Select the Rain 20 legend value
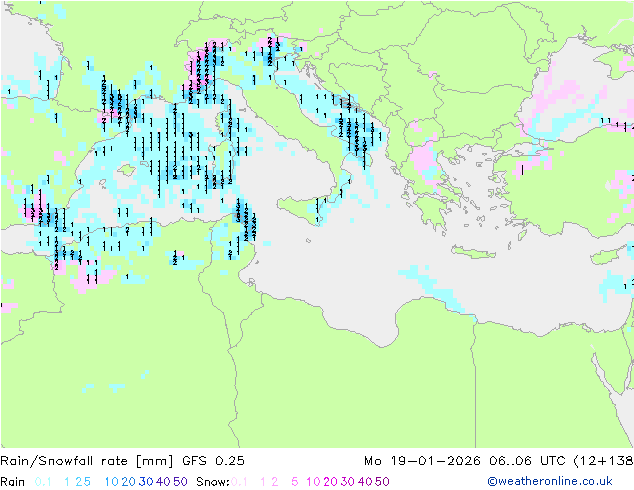Screen dimensions: 634x490 tap(128, 482)
